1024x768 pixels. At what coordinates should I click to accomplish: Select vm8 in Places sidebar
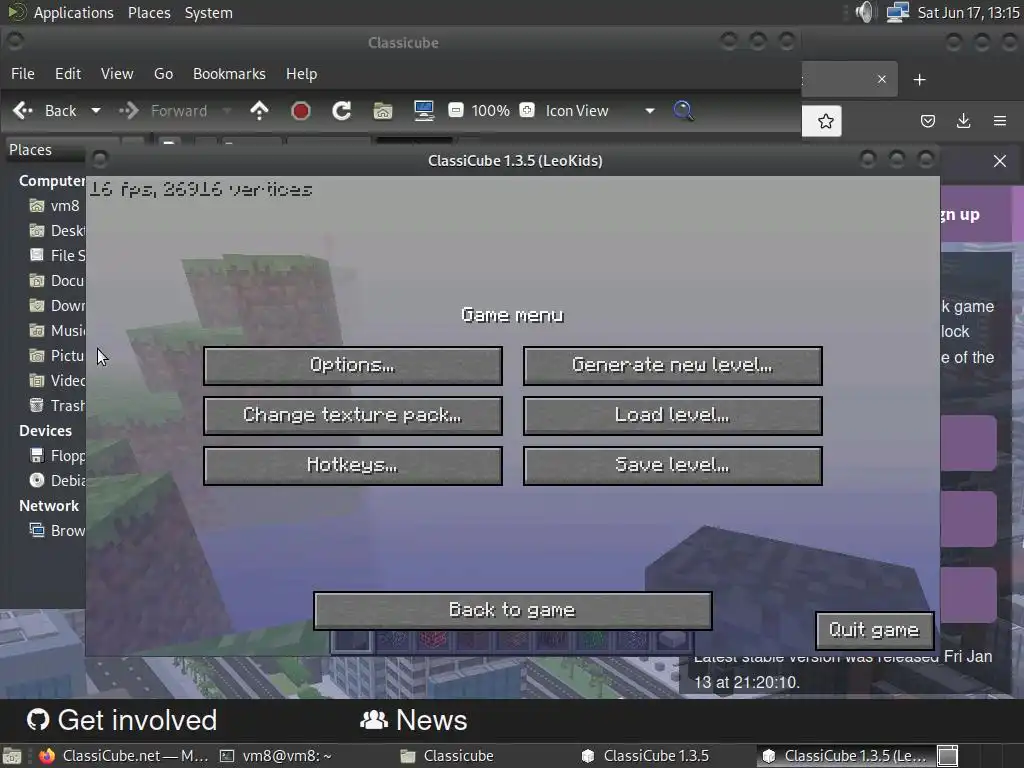pos(56,206)
